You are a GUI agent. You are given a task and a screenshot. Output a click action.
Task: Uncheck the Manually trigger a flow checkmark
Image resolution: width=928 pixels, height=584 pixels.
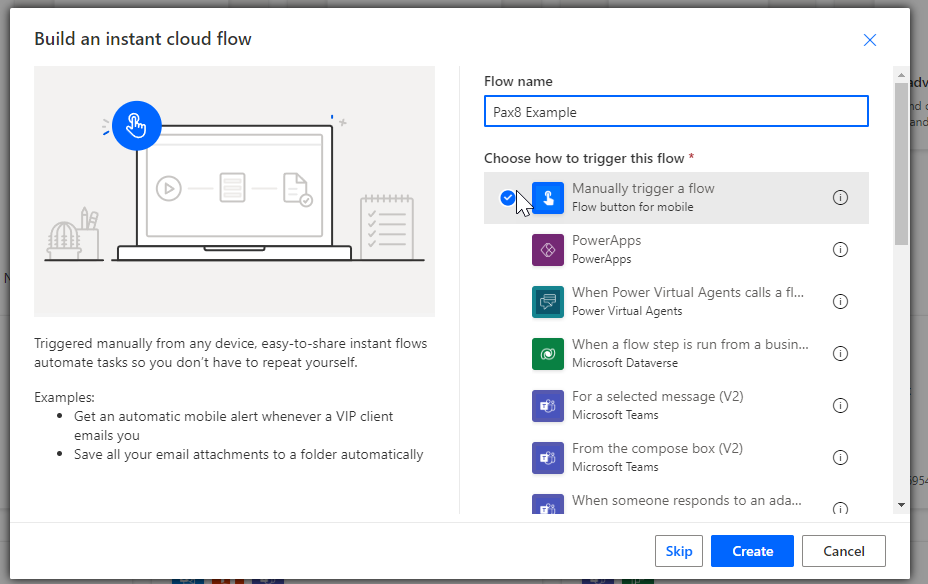(x=507, y=198)
